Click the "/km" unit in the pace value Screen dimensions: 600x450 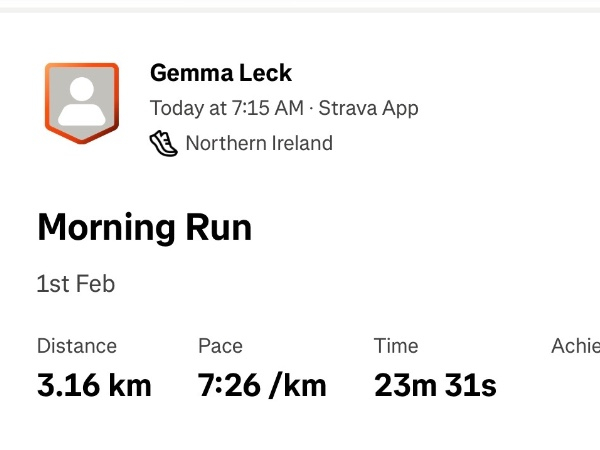pyautogui.click(x=296, y=385)
